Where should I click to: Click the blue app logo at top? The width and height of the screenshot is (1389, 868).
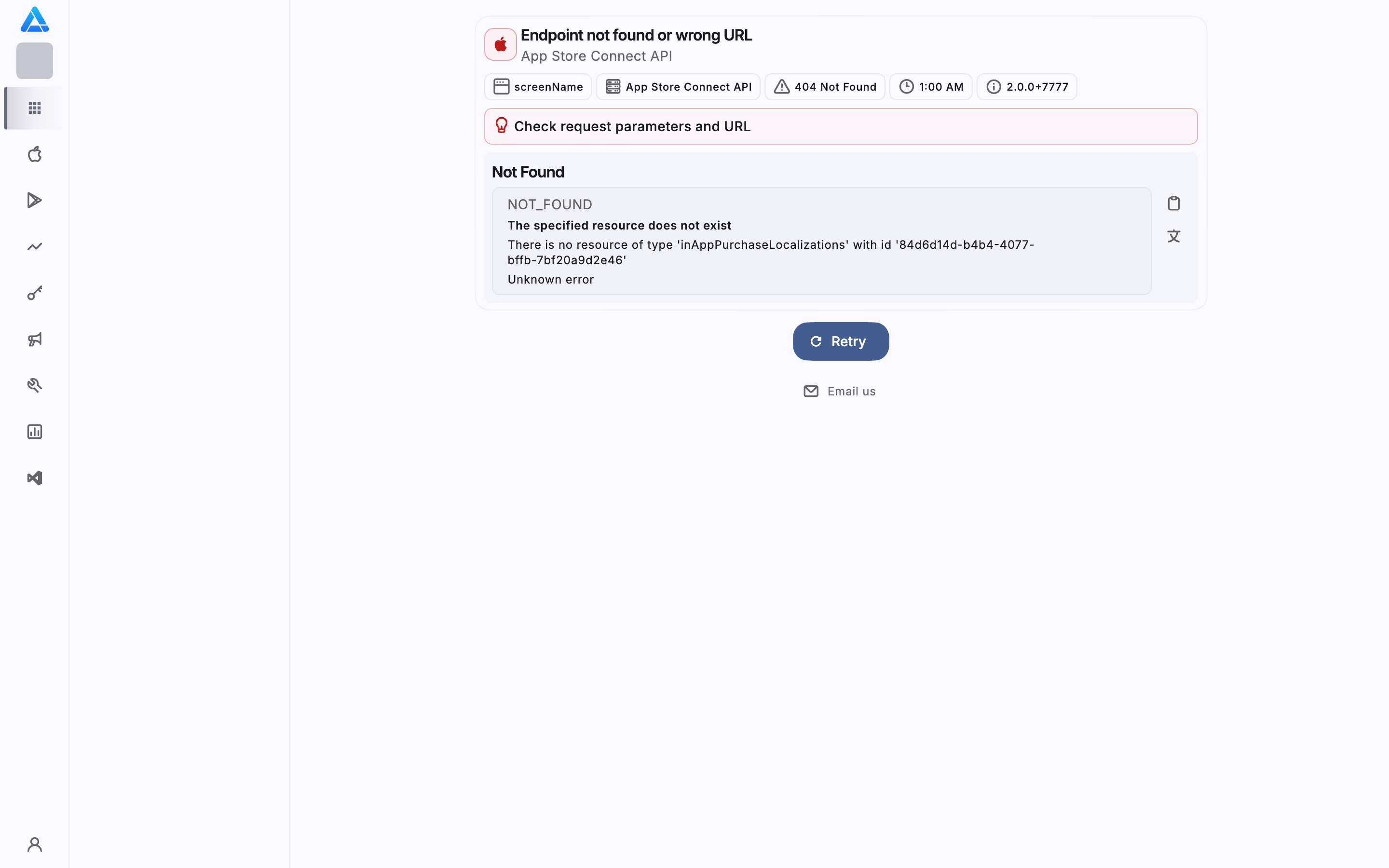click(34, 19)
